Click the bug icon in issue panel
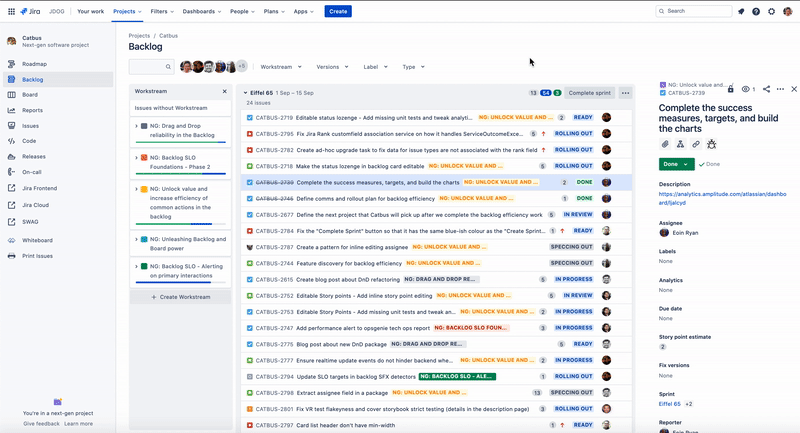 pyautogui.click(x=712, y=144)
